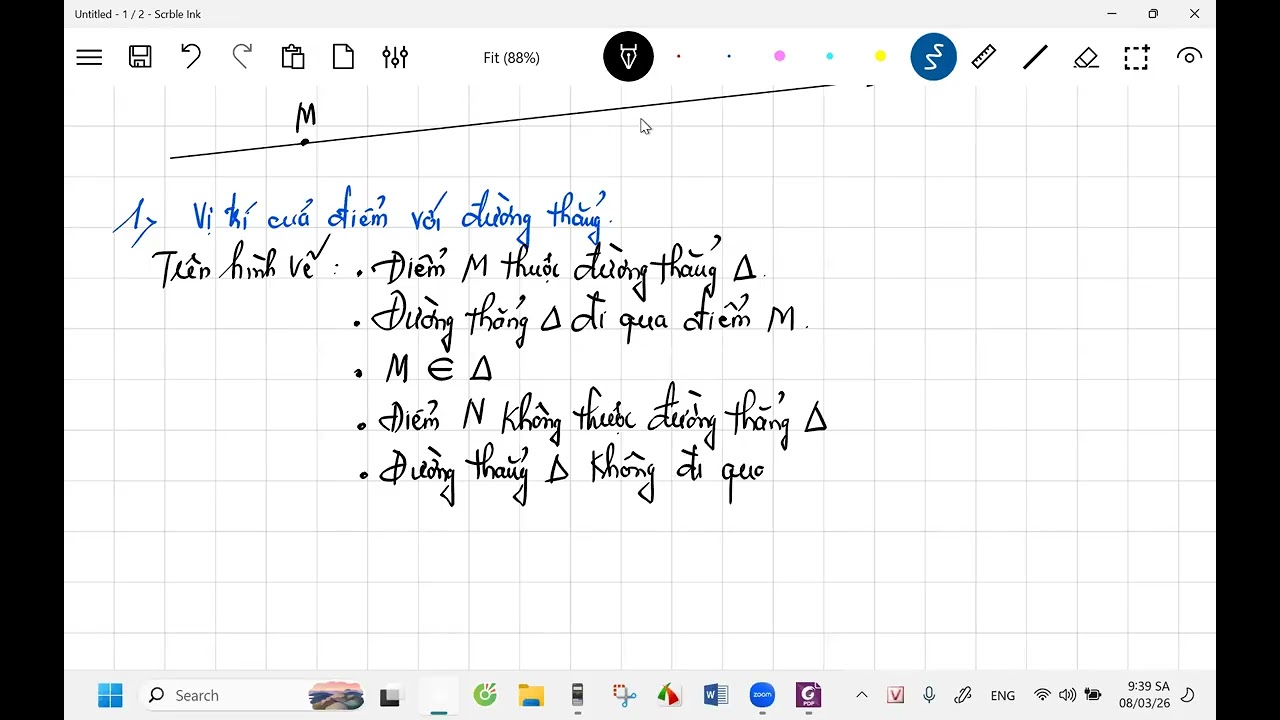Image resolution: width=1280 pixels, height=720 pixels.
Task: Open the Windows Start menu
Action: [110, 695]
